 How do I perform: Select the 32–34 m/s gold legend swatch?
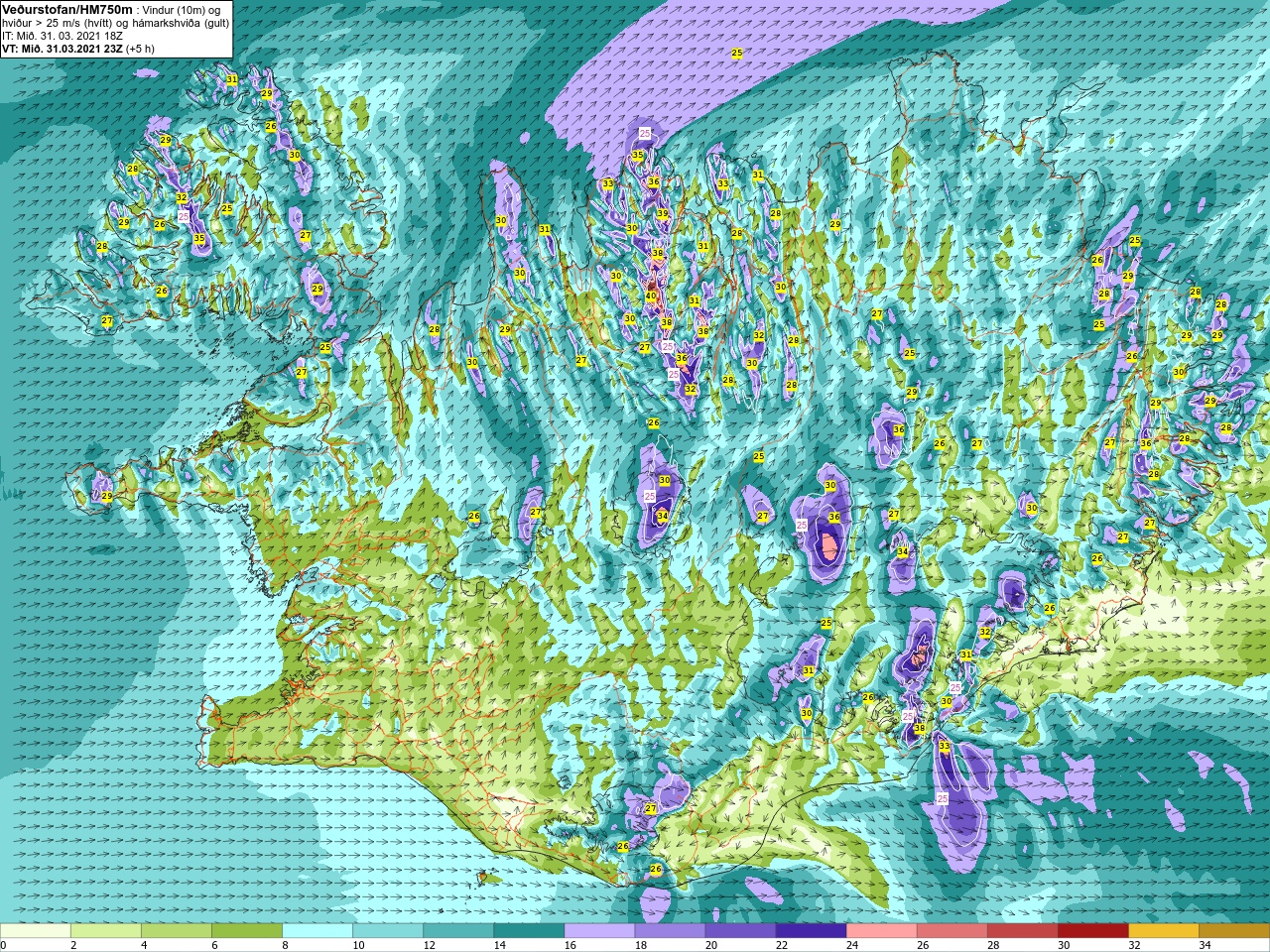coord(1163,931)
